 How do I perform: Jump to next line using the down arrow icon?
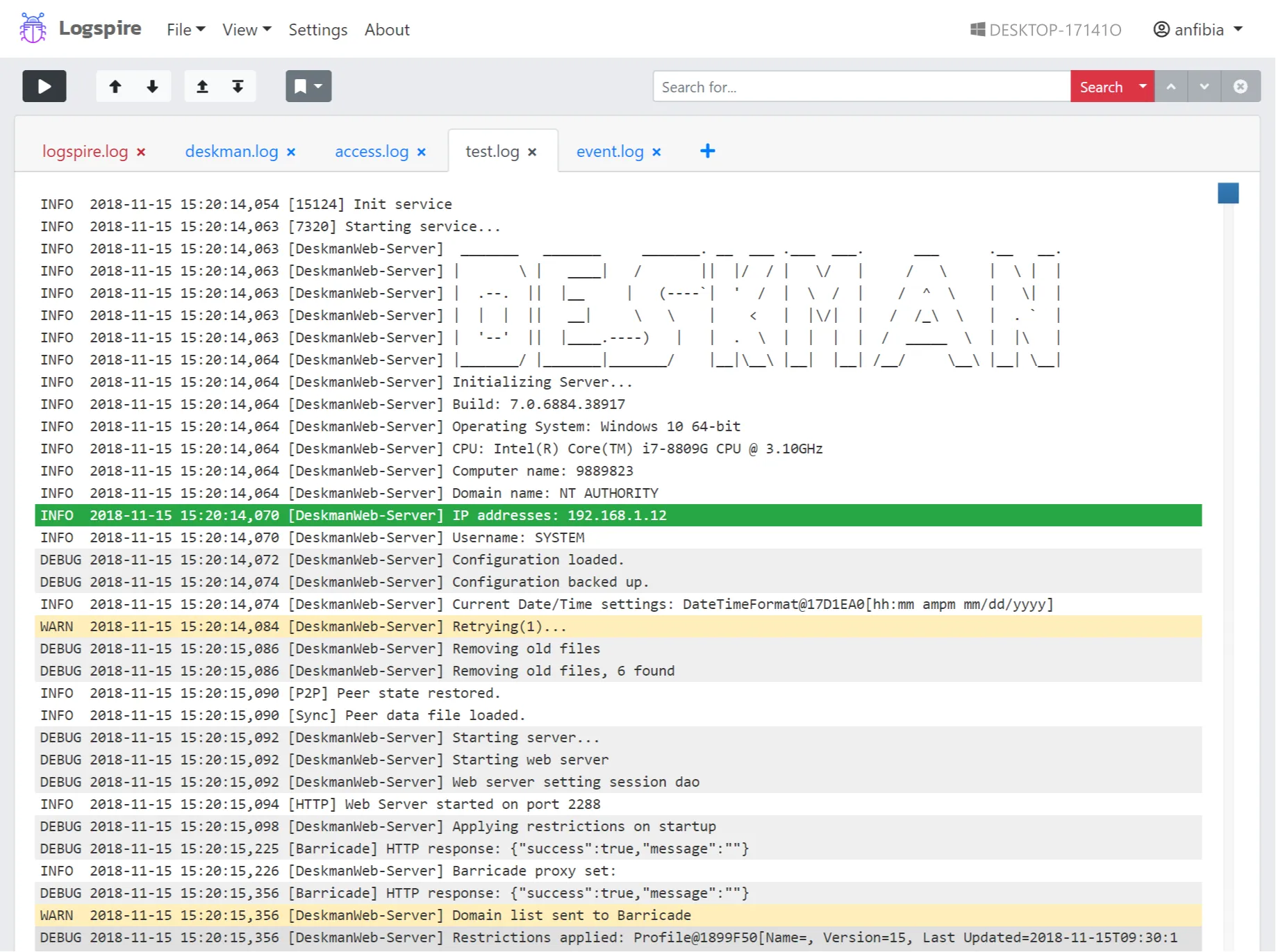(151, 86)
